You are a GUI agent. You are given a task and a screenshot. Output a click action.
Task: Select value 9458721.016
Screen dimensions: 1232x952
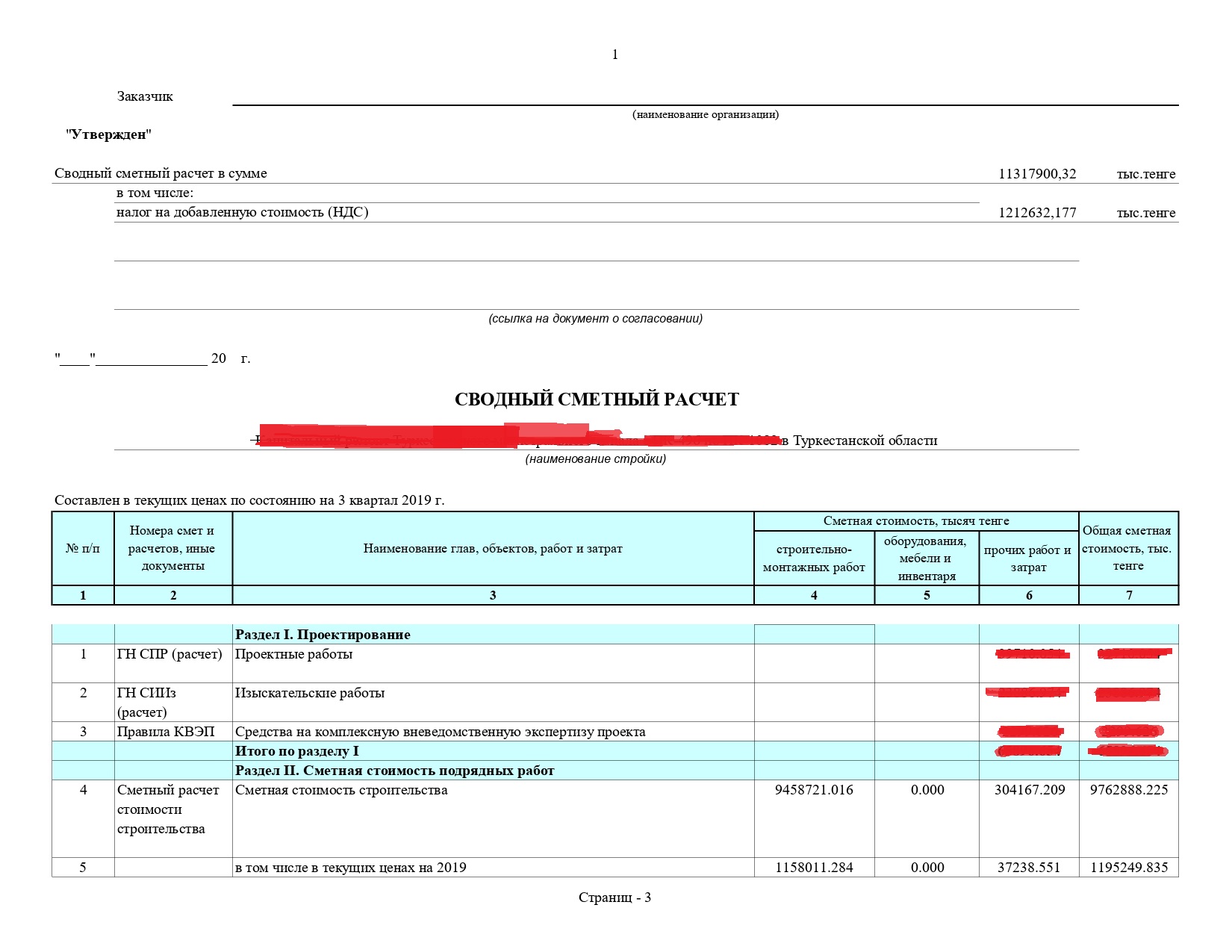click(x=814, y=790)
